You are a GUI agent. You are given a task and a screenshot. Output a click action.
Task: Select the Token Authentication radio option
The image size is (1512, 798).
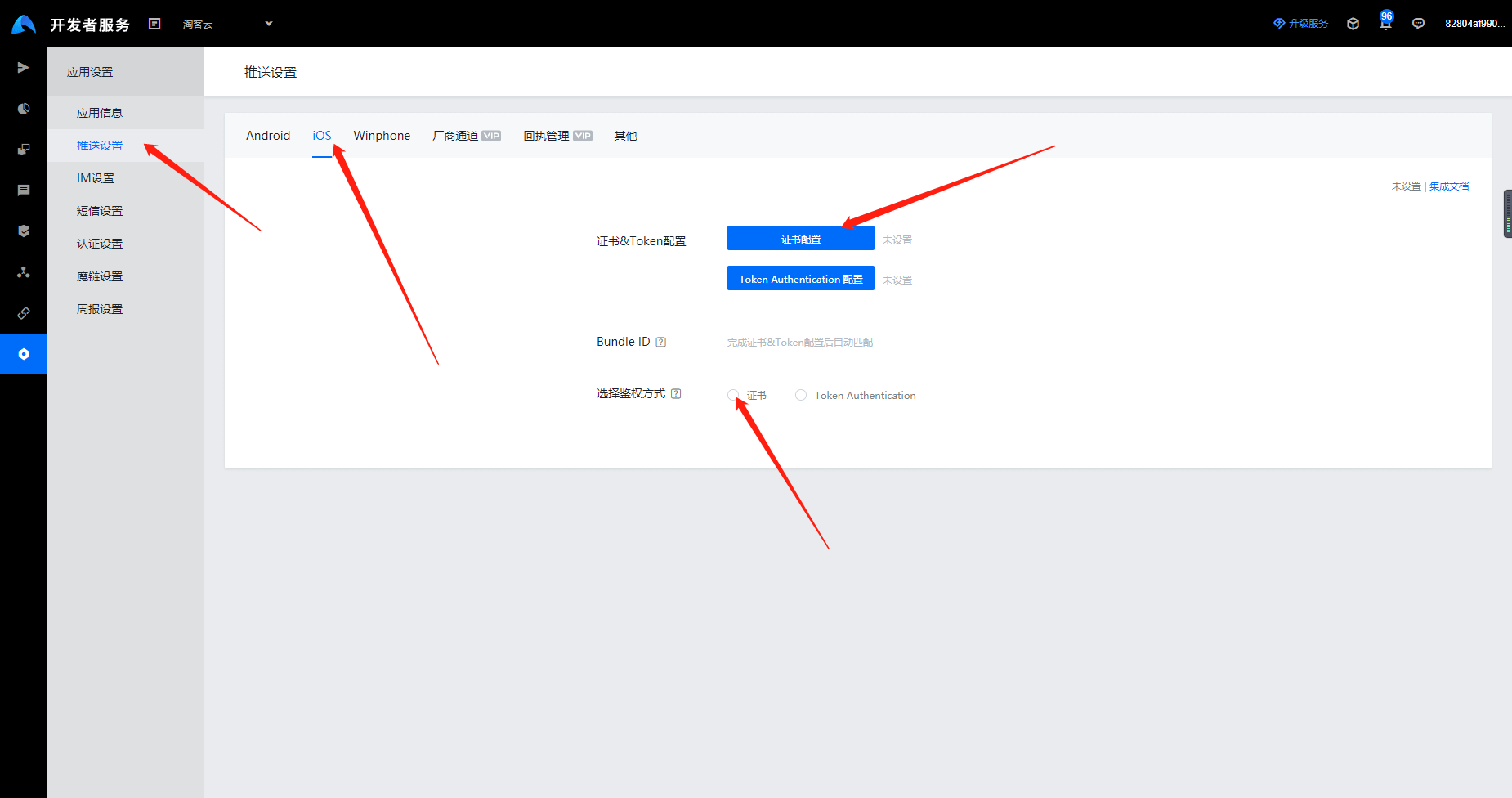[801, 395]
